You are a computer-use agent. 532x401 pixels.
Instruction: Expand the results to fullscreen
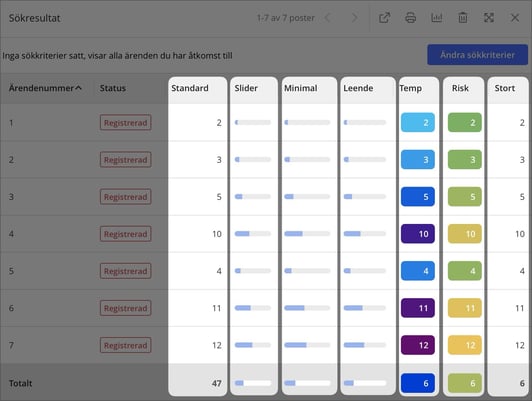click(489, 18)
